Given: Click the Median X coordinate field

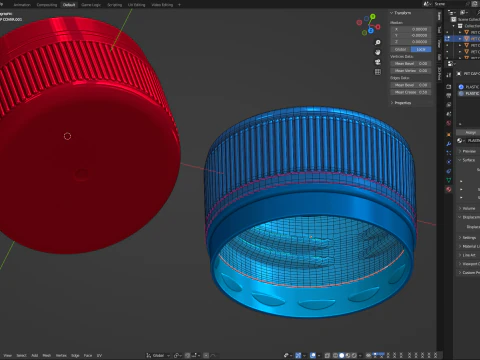Looking at the screenshot, I should [x=411, y=29].
